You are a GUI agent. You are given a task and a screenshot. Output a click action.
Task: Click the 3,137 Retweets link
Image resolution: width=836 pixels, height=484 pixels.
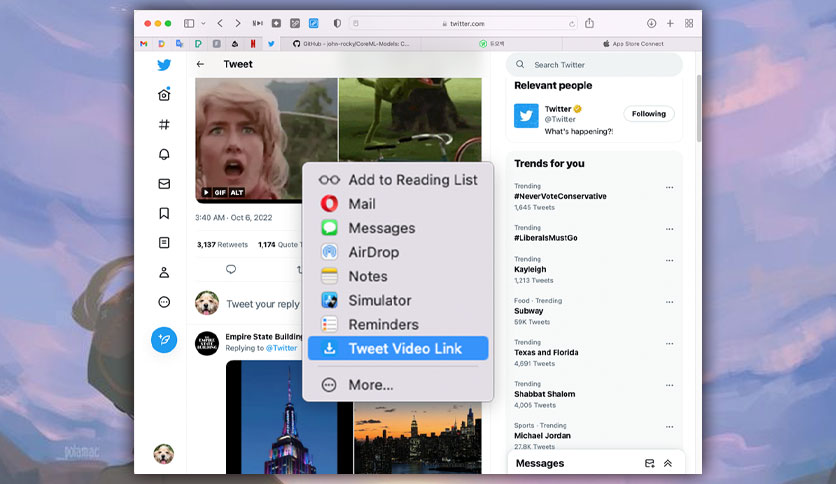[222, 245]
